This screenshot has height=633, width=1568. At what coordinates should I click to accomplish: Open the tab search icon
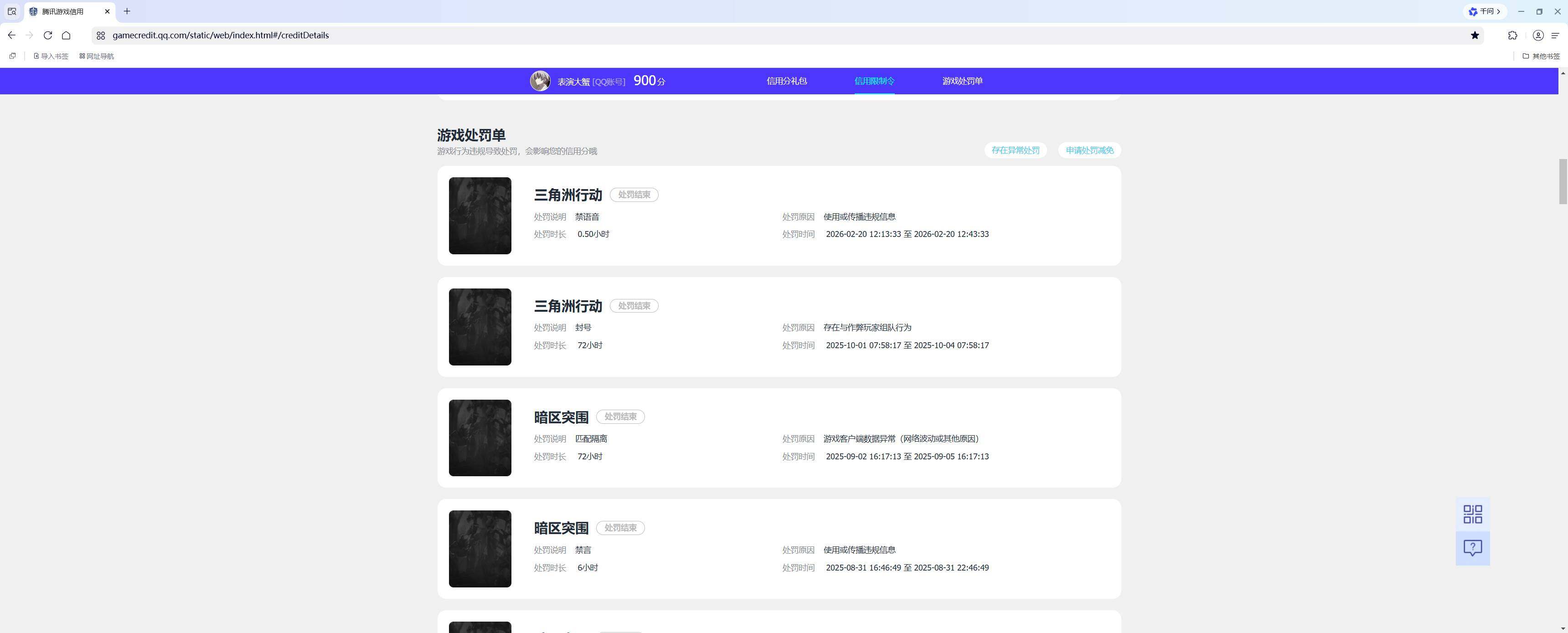click(11, 11)
